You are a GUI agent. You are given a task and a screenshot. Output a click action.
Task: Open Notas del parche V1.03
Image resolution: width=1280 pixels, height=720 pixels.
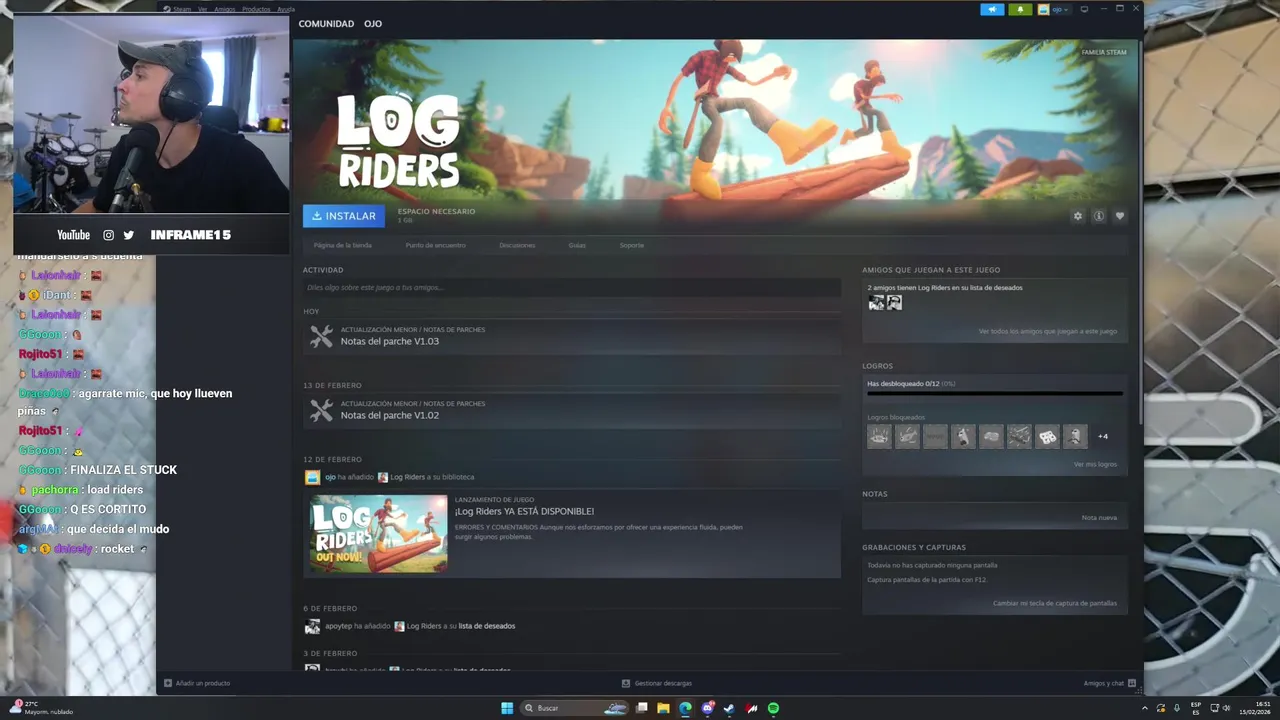390,342
